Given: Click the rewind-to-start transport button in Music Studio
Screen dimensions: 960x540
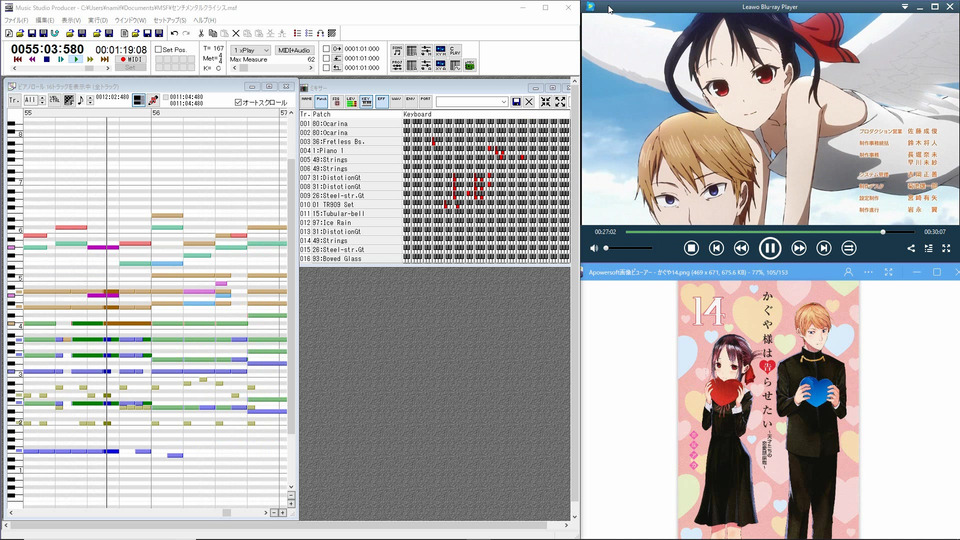Looking at the screenshot, I should click(x=18, y=59).
